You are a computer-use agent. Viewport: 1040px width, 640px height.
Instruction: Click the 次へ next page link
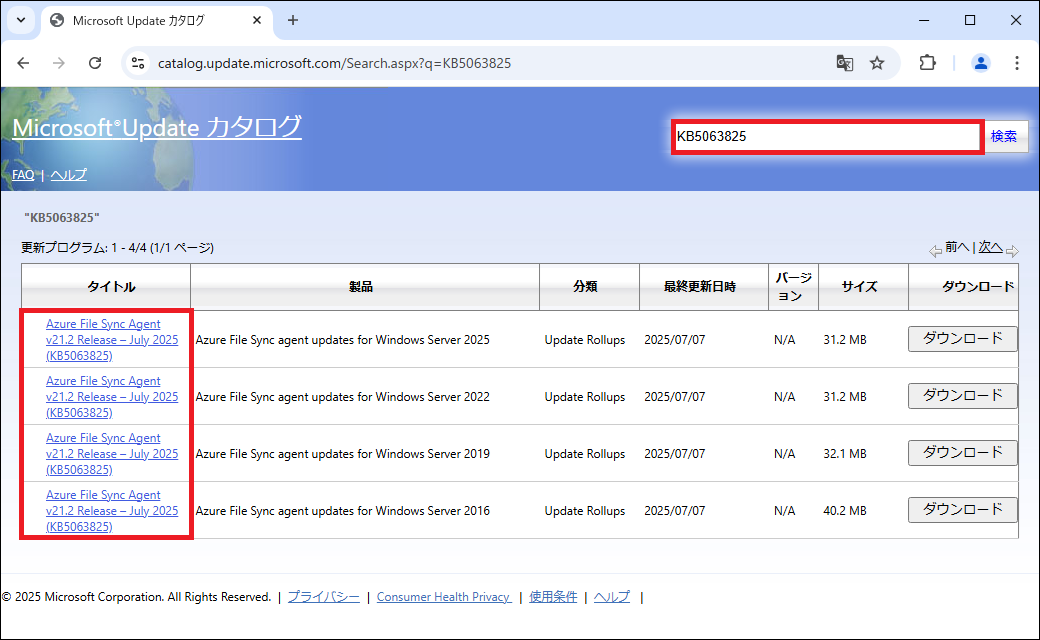[990, 247]
